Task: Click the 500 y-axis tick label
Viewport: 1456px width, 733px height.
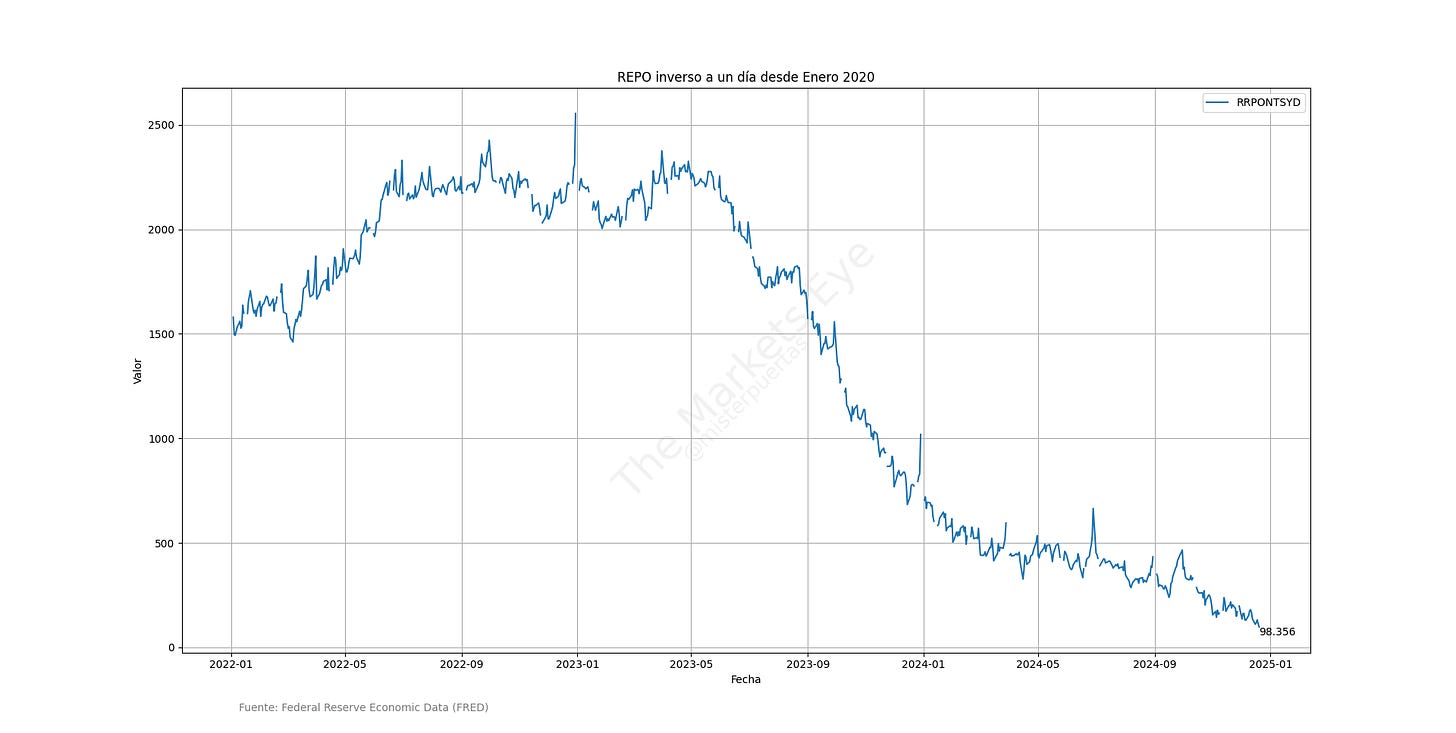Action: click(162, 543)
